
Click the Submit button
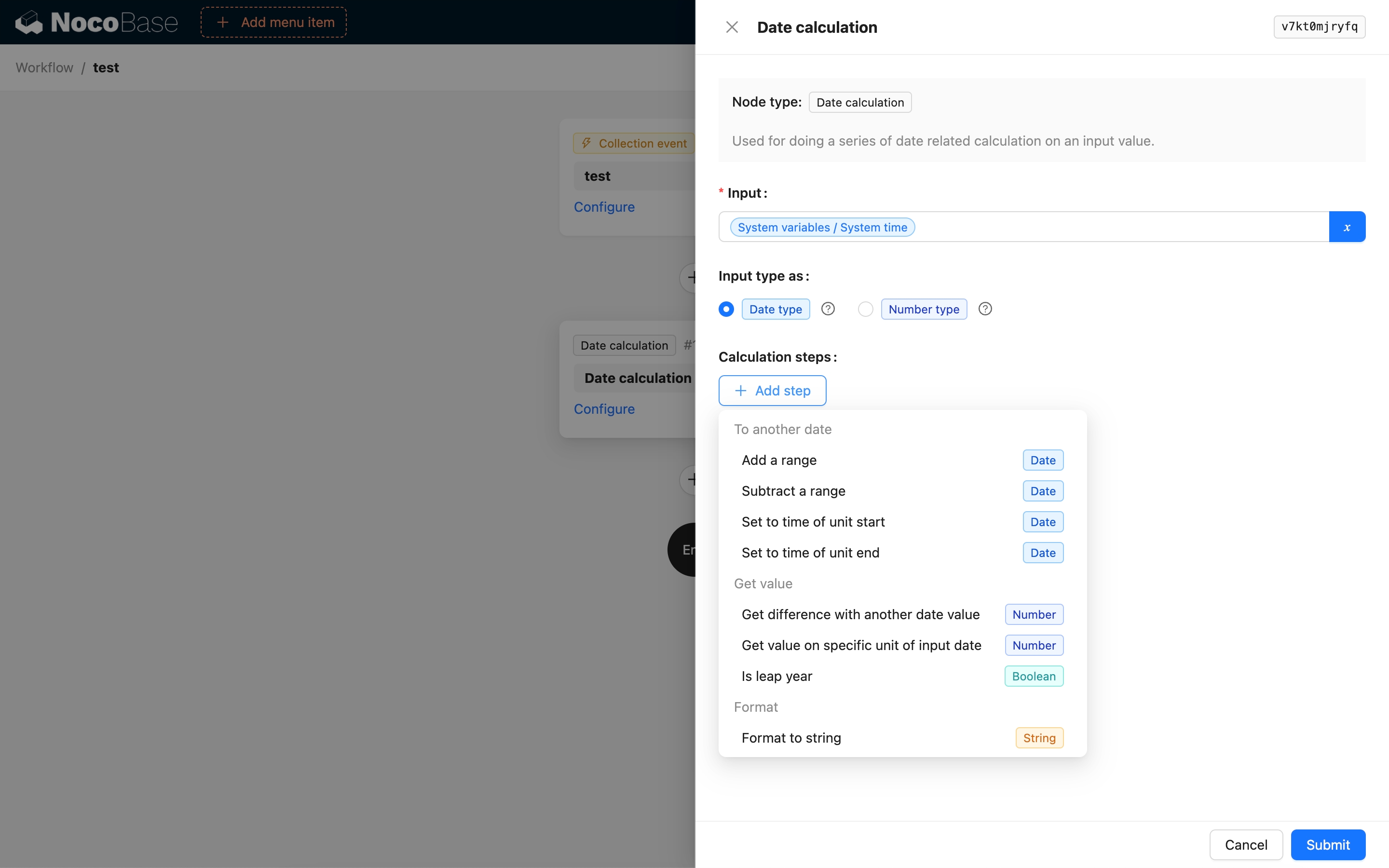coord(1328,845)
